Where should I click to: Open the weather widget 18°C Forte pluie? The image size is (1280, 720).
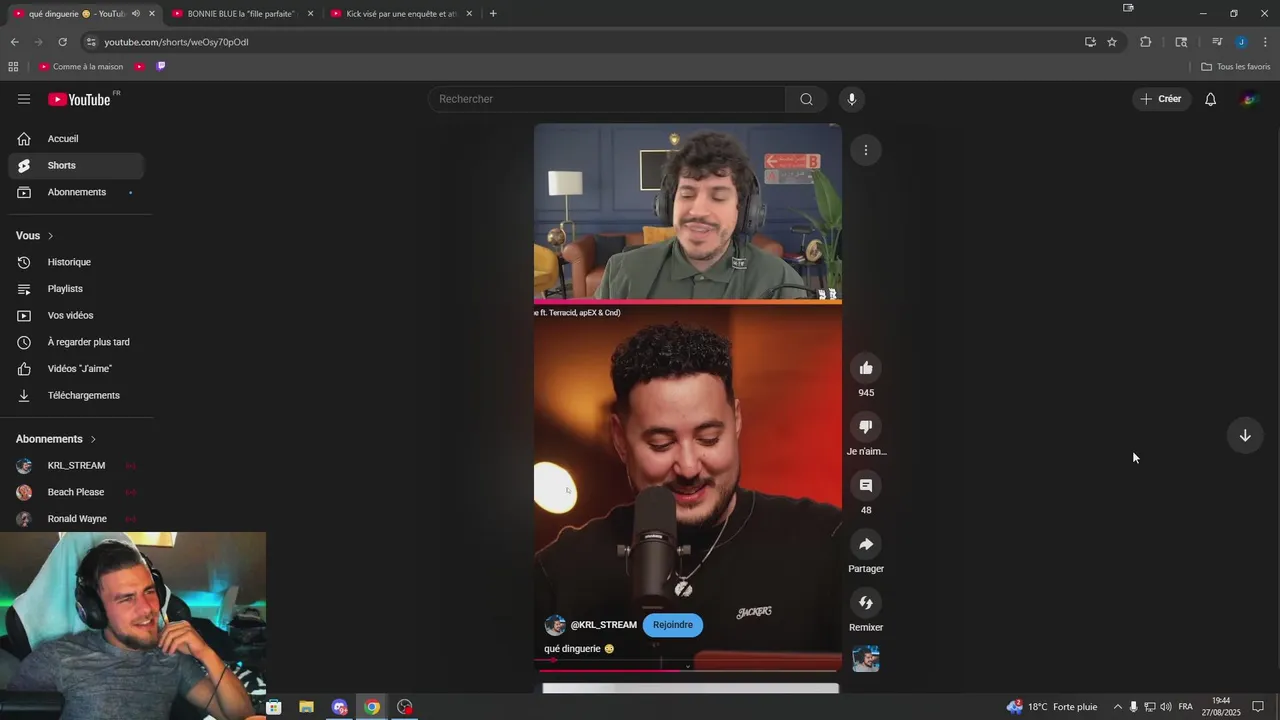tap(1052, 707)
